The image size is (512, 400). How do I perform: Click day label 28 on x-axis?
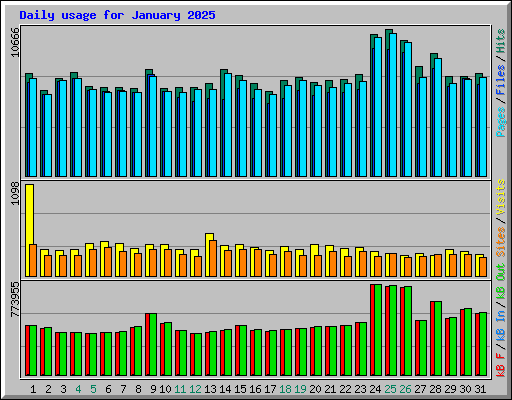coord(435,389)
